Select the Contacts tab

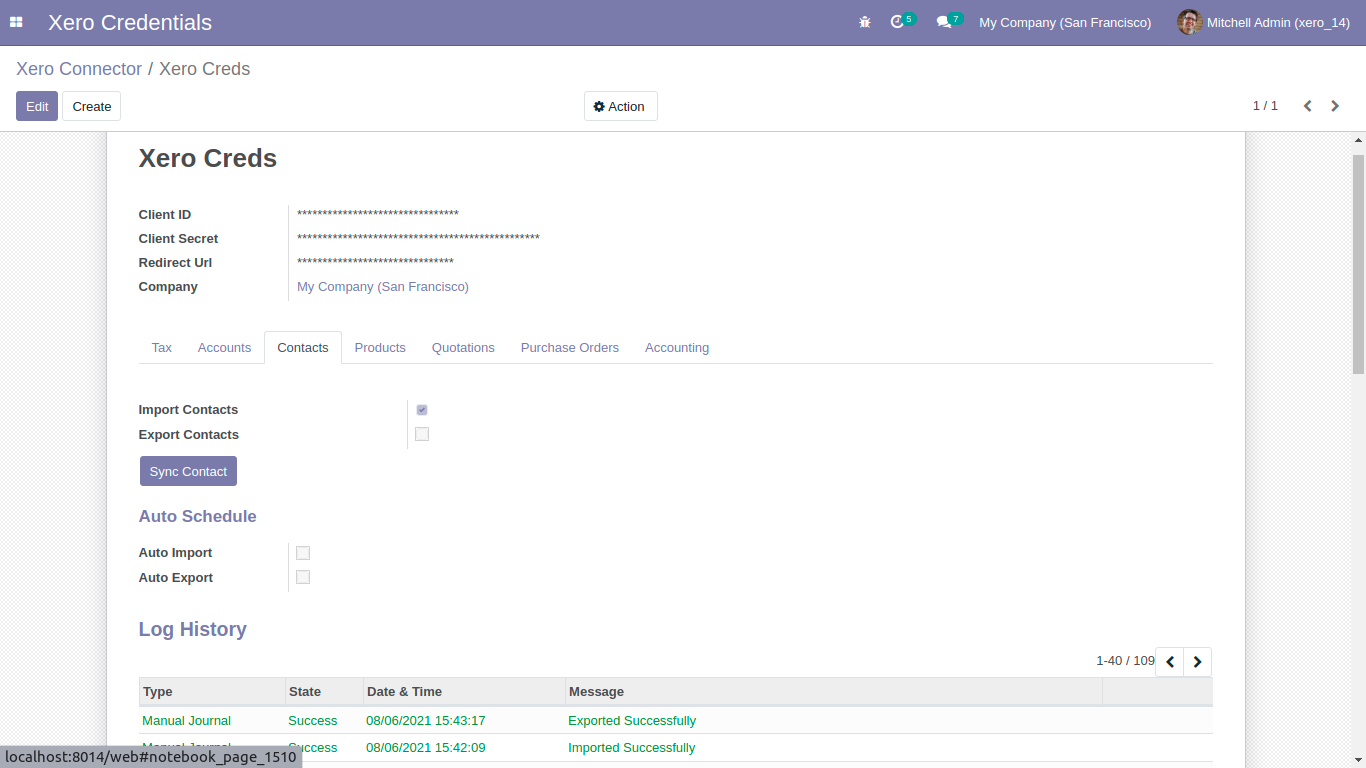point(303,348)
